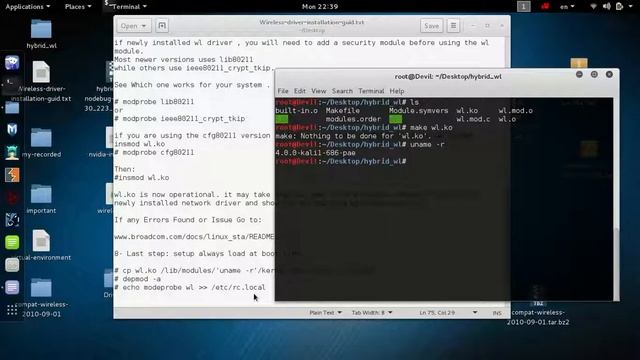Launch the purple text editor icon in dock
The height and width of the screenshot is (360, 640).
pos(12,287)
